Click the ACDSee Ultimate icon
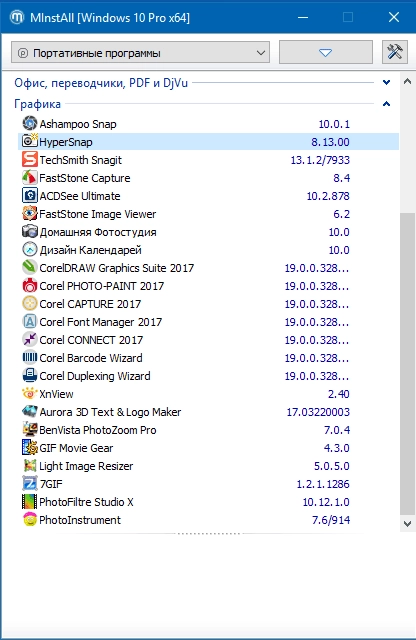The width and height of the screenshot is (416, 640). point(29,195)
